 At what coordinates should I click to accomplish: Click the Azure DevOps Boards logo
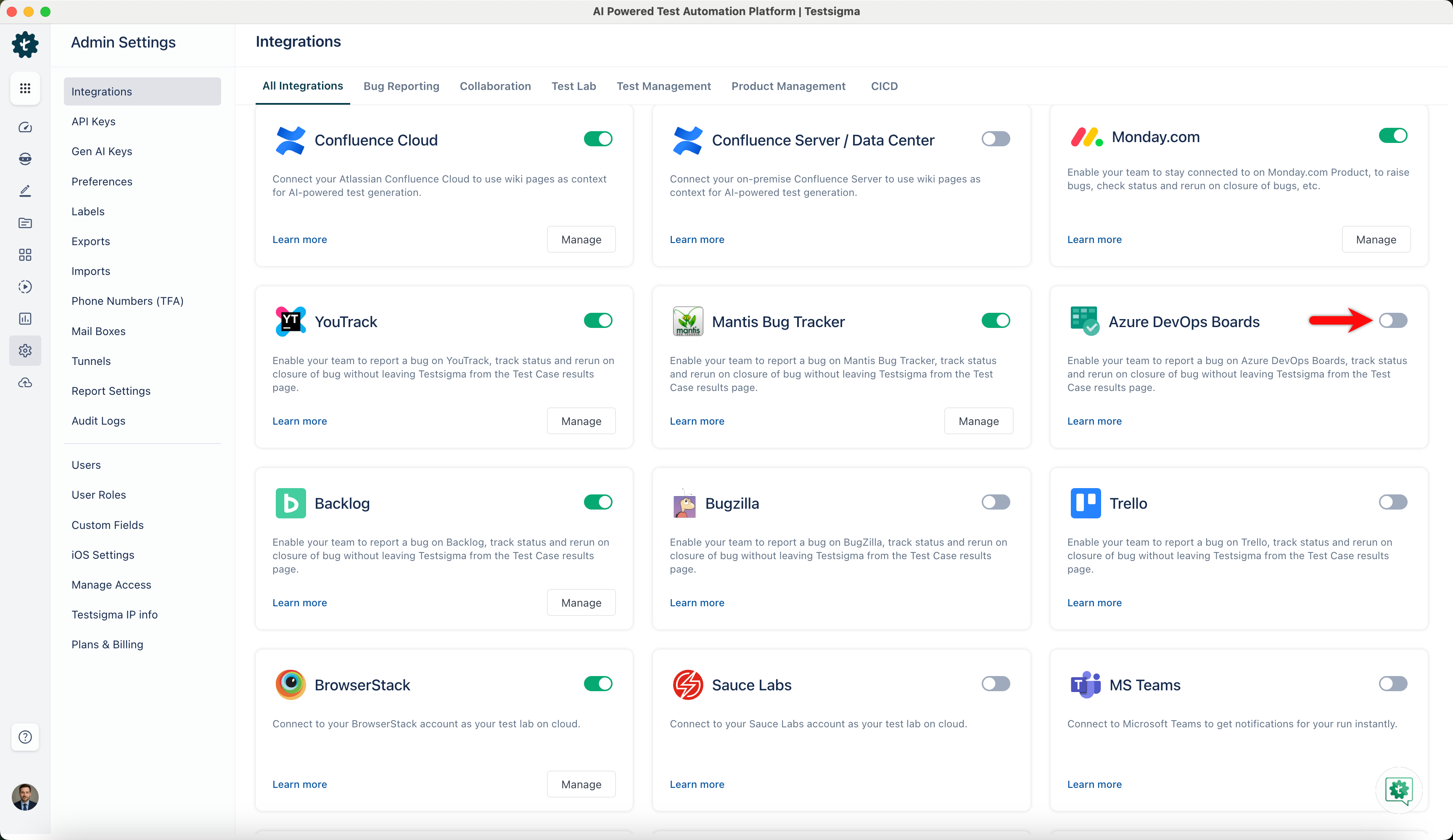1085,321
